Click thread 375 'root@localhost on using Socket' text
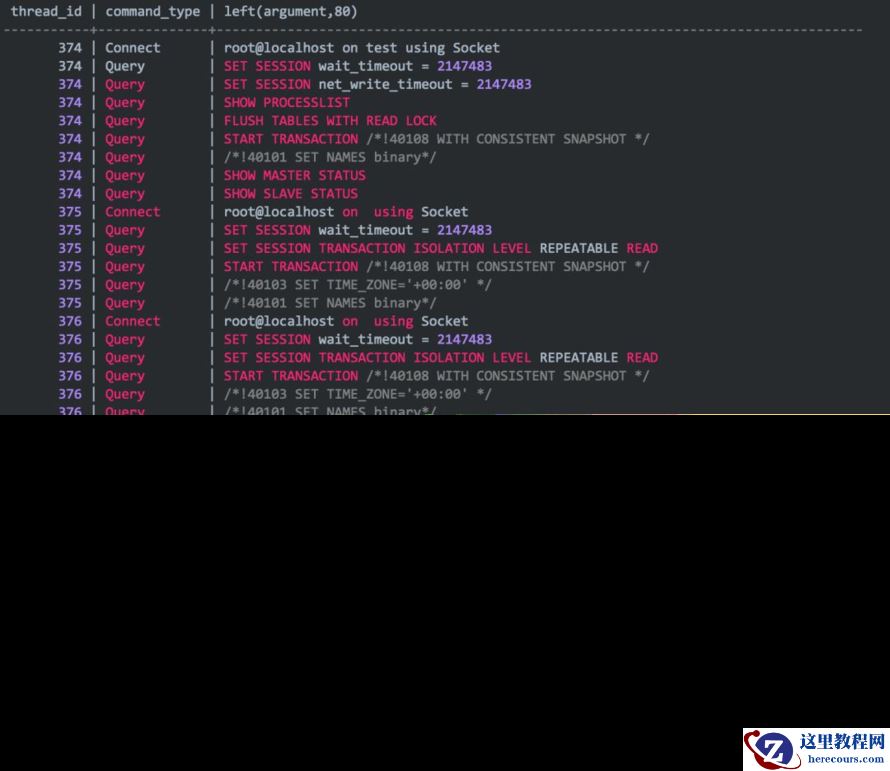 (346, 211)
